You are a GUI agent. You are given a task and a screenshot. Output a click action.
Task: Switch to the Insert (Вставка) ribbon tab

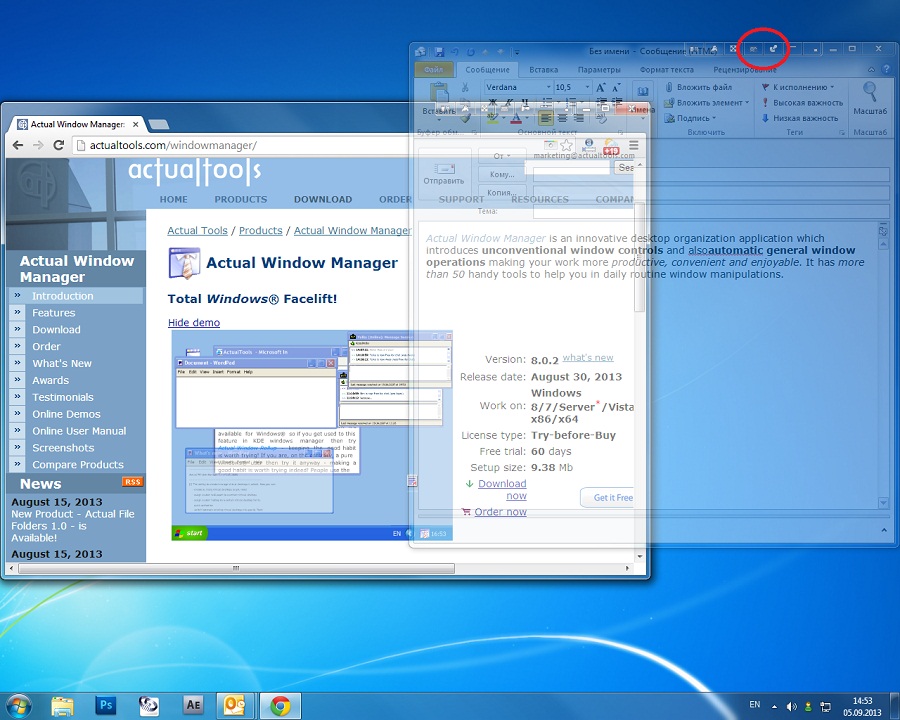[x=544, y=69]
